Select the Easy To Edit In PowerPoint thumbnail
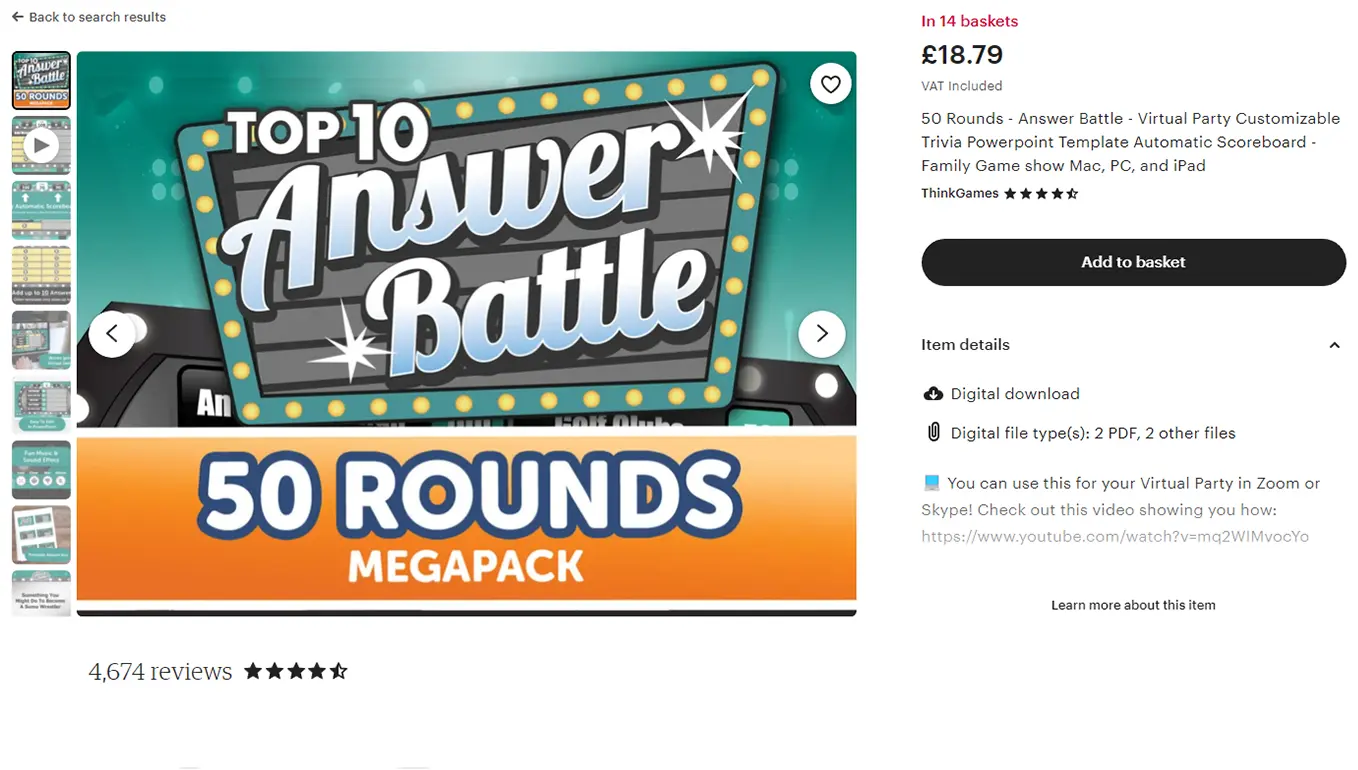 click(41, 405)
